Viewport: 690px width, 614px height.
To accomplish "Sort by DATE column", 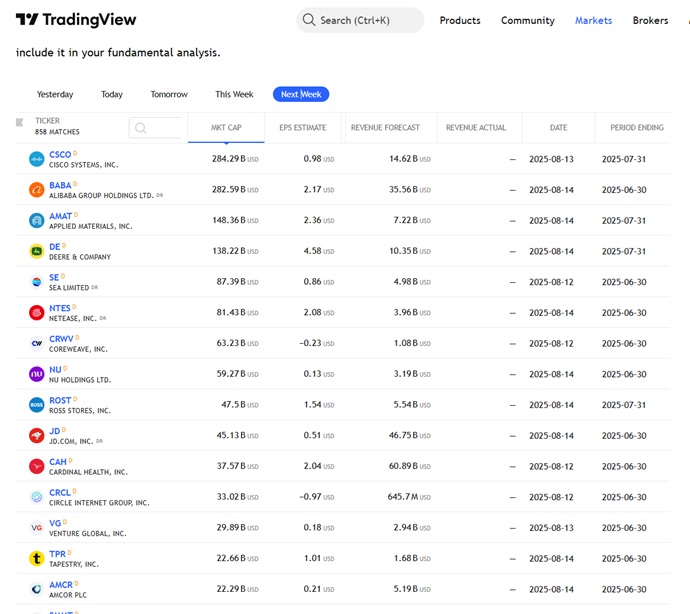I will pyautogui.click(x=558, y=128).
